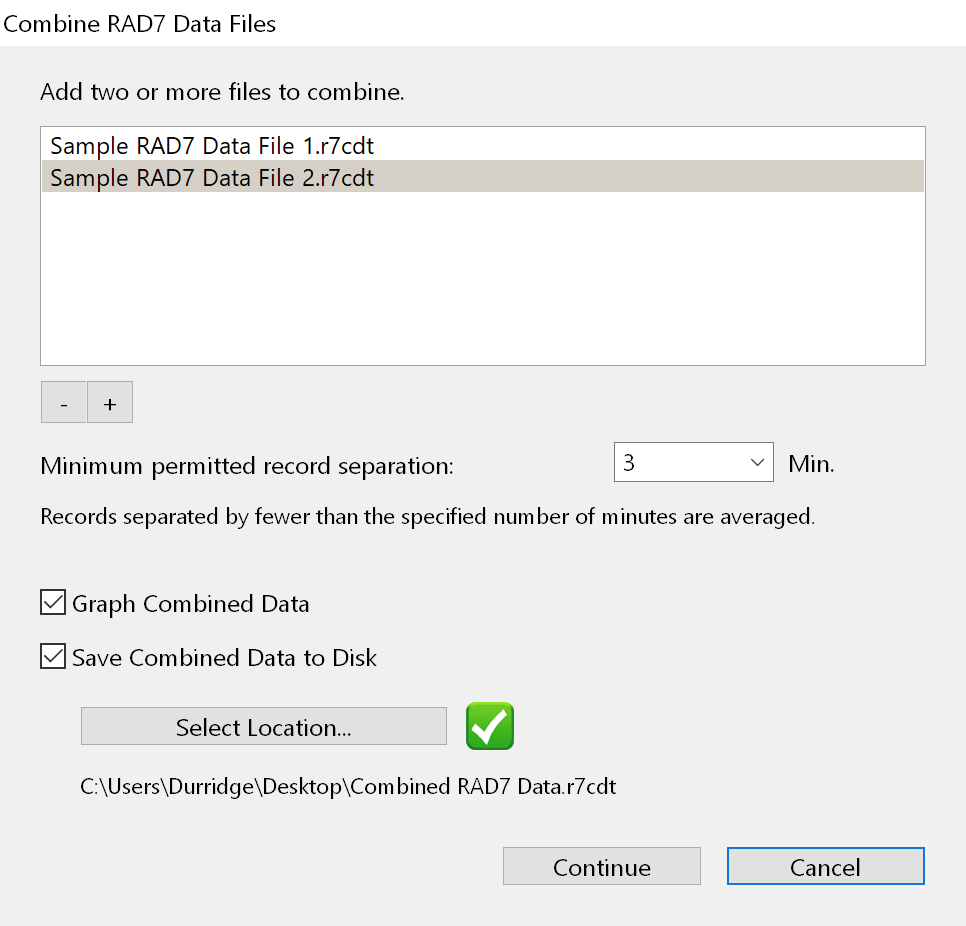Expand the record separation dropdown arrow
The image size is (966, 926).
click(x=756, y=463)
